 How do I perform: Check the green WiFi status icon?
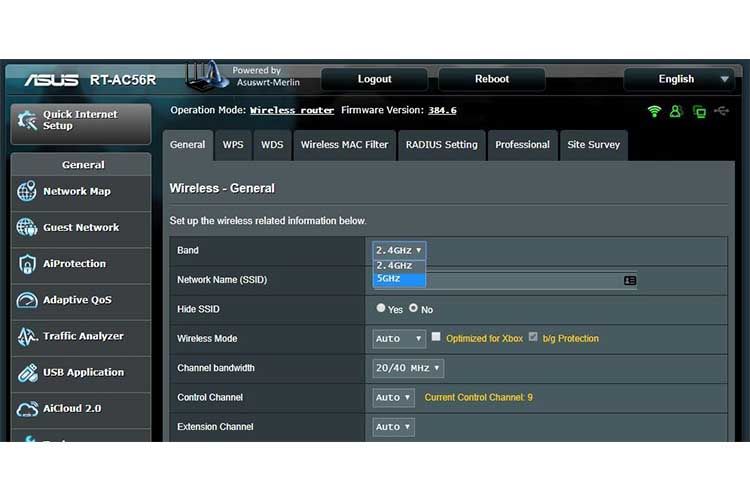[x=654, y=111]
